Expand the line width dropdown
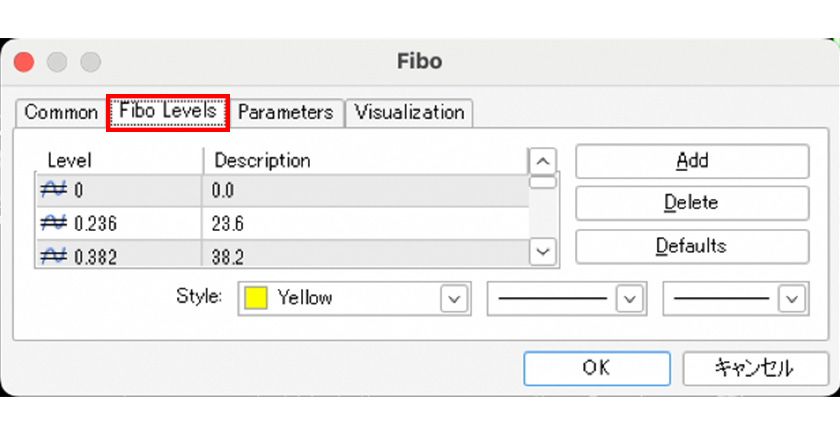Image resolution: width=840 pixels, height=436 pixels. click(793, 298)
